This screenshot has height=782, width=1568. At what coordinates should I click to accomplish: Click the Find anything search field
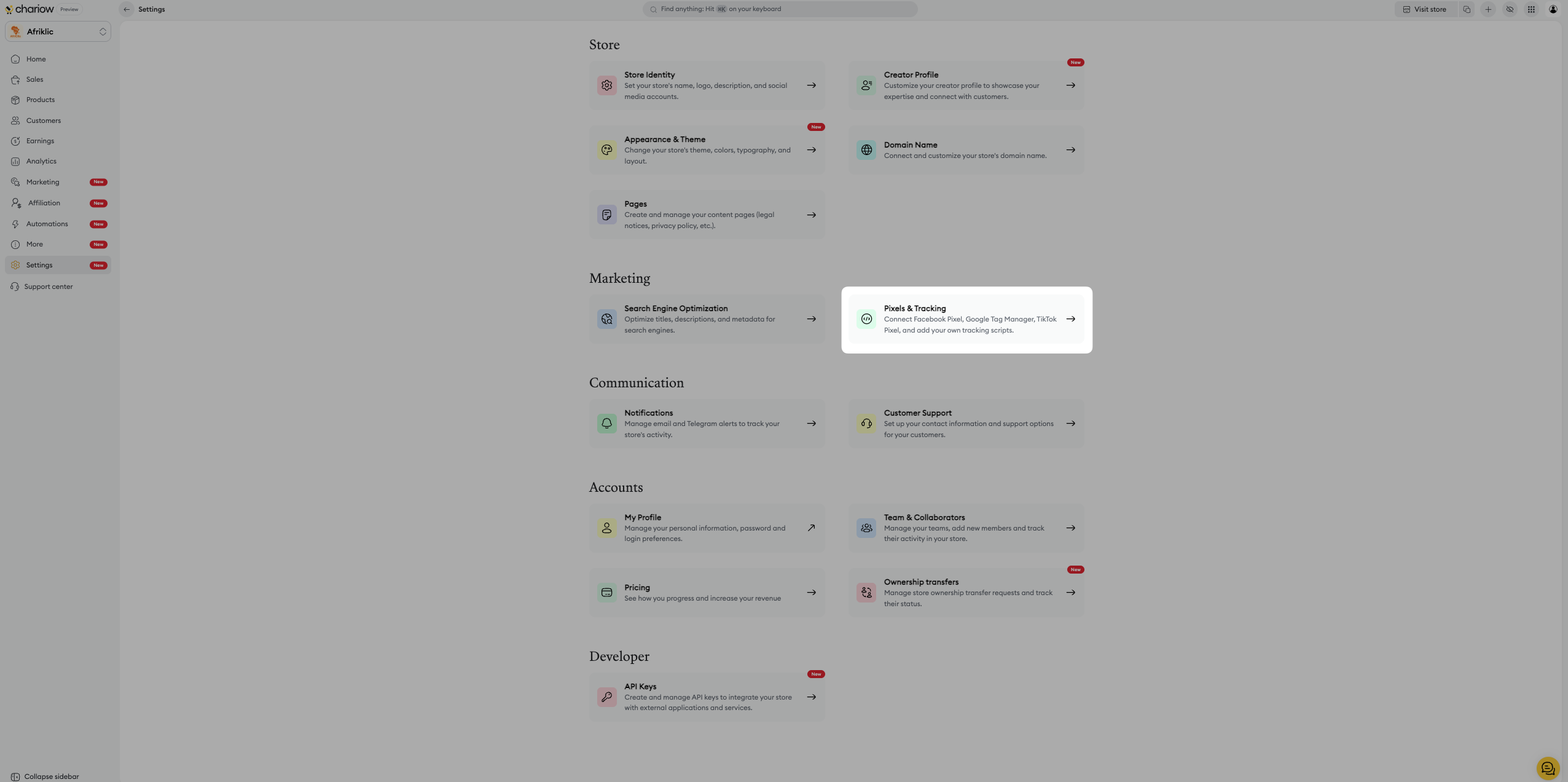(x=780, y=9)
